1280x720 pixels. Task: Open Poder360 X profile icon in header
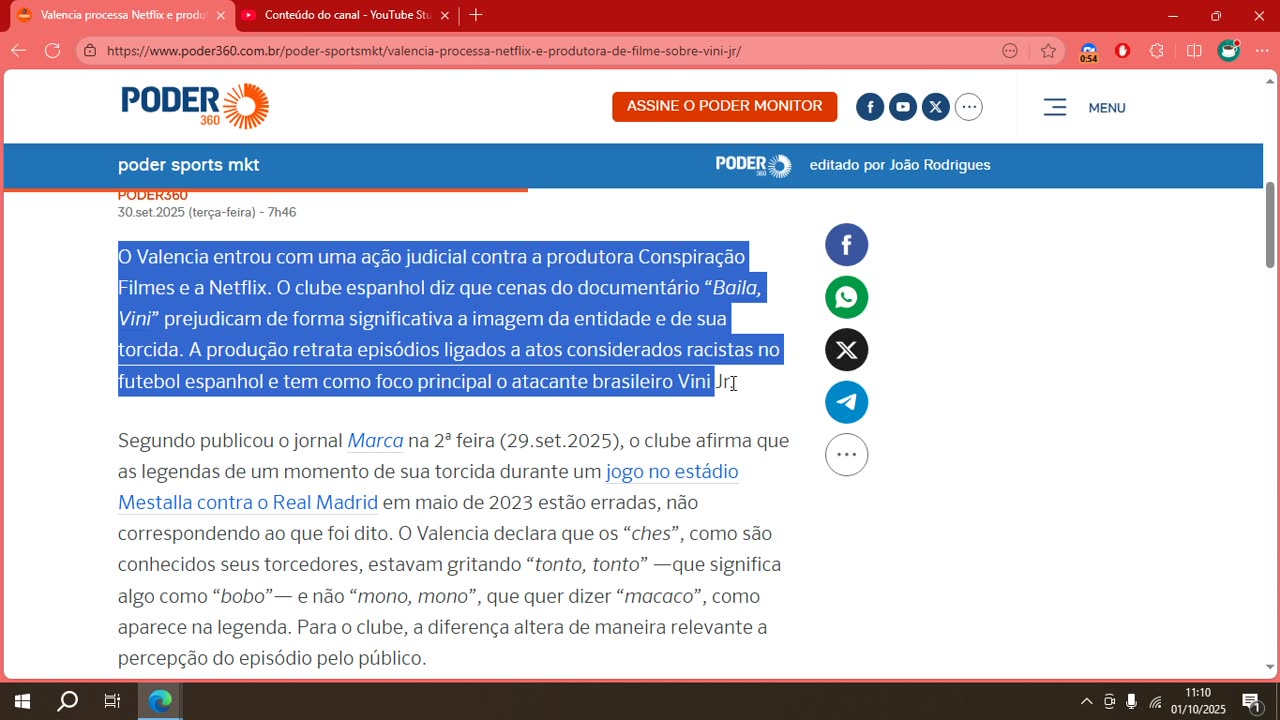936,107
